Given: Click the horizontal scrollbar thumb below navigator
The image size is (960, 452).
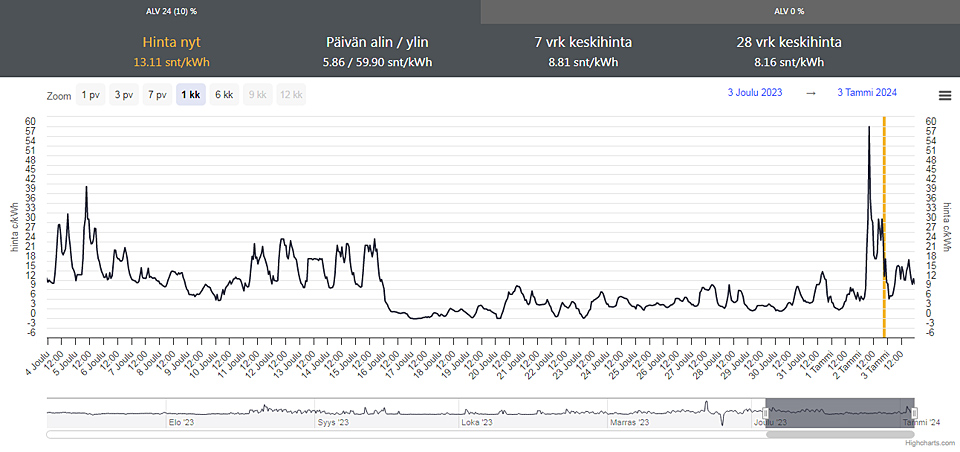Looking at the screenshot, I should [x=840, y=434].
